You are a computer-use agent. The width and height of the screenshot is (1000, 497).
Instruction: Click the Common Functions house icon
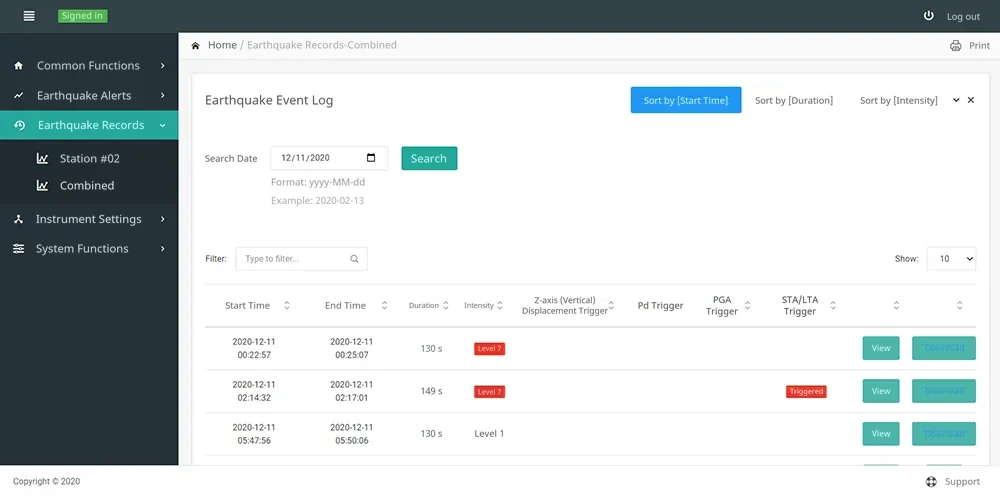pos(18,66)
